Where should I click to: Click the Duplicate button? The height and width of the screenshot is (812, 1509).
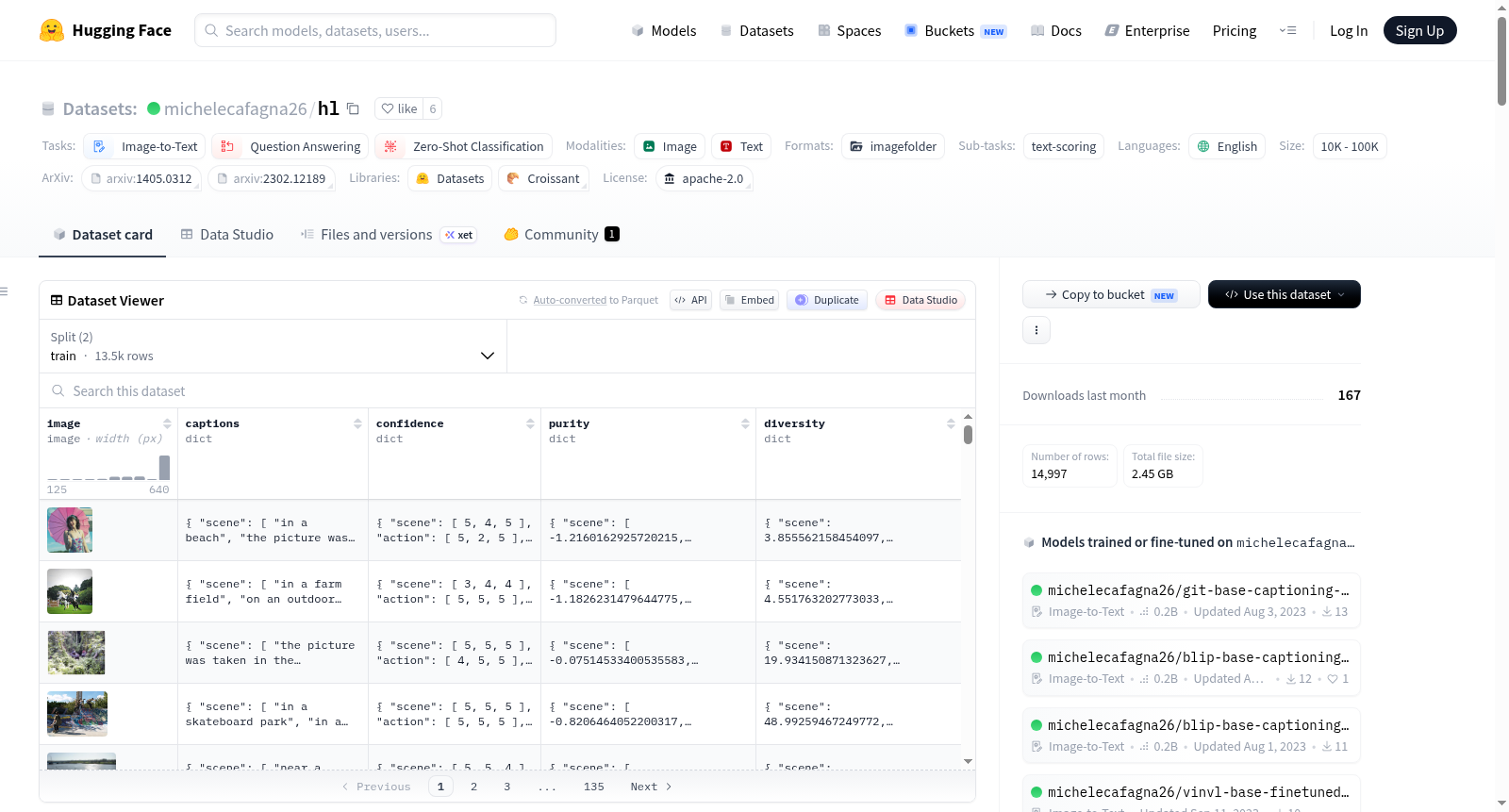tap(827, 300)
